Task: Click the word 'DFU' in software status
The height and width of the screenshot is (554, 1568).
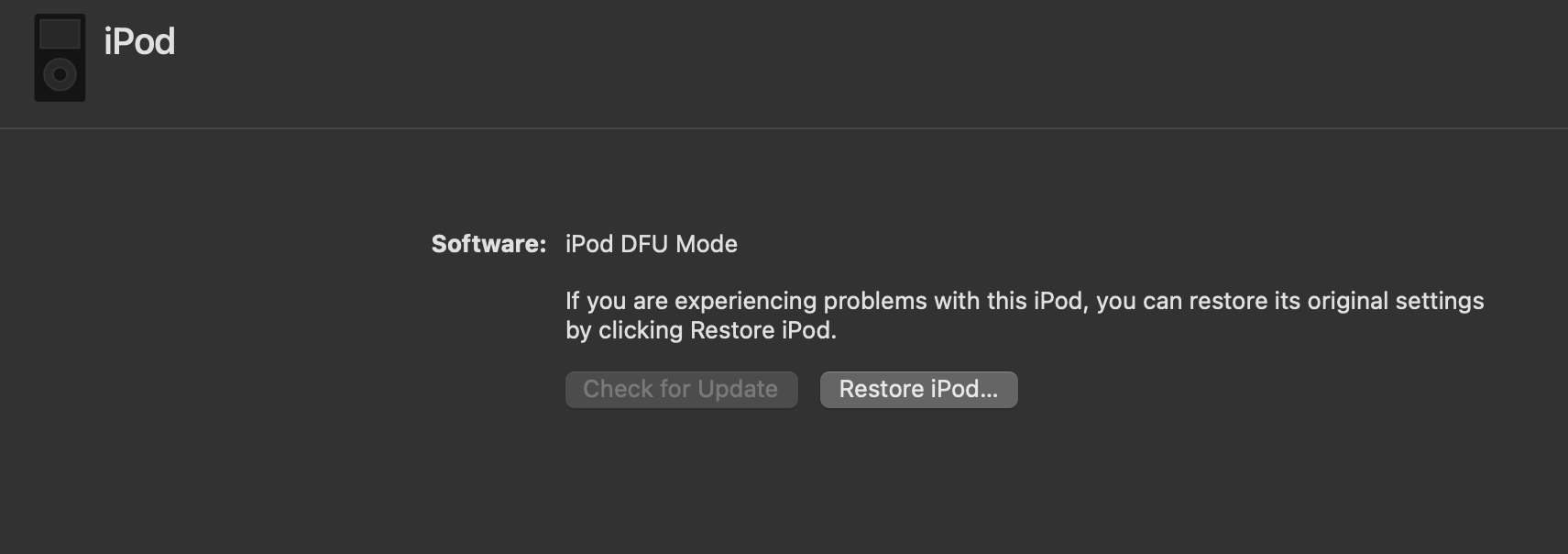Action: click(645, 244)
